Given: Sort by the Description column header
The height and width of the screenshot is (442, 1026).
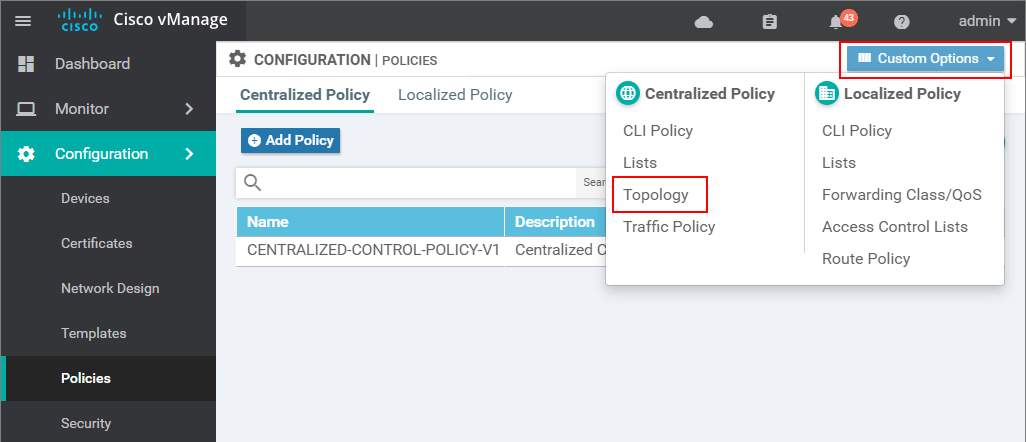Looking at the screenshot, I should pyautogui.click(x=555, y=221).
